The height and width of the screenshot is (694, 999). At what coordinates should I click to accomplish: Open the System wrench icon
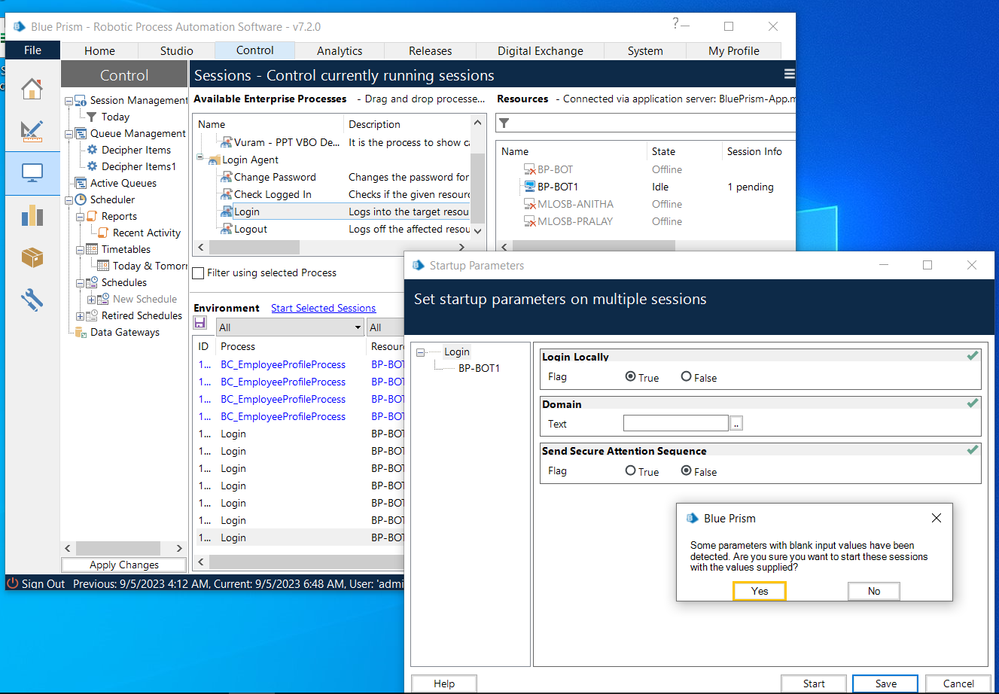point(32,299)
